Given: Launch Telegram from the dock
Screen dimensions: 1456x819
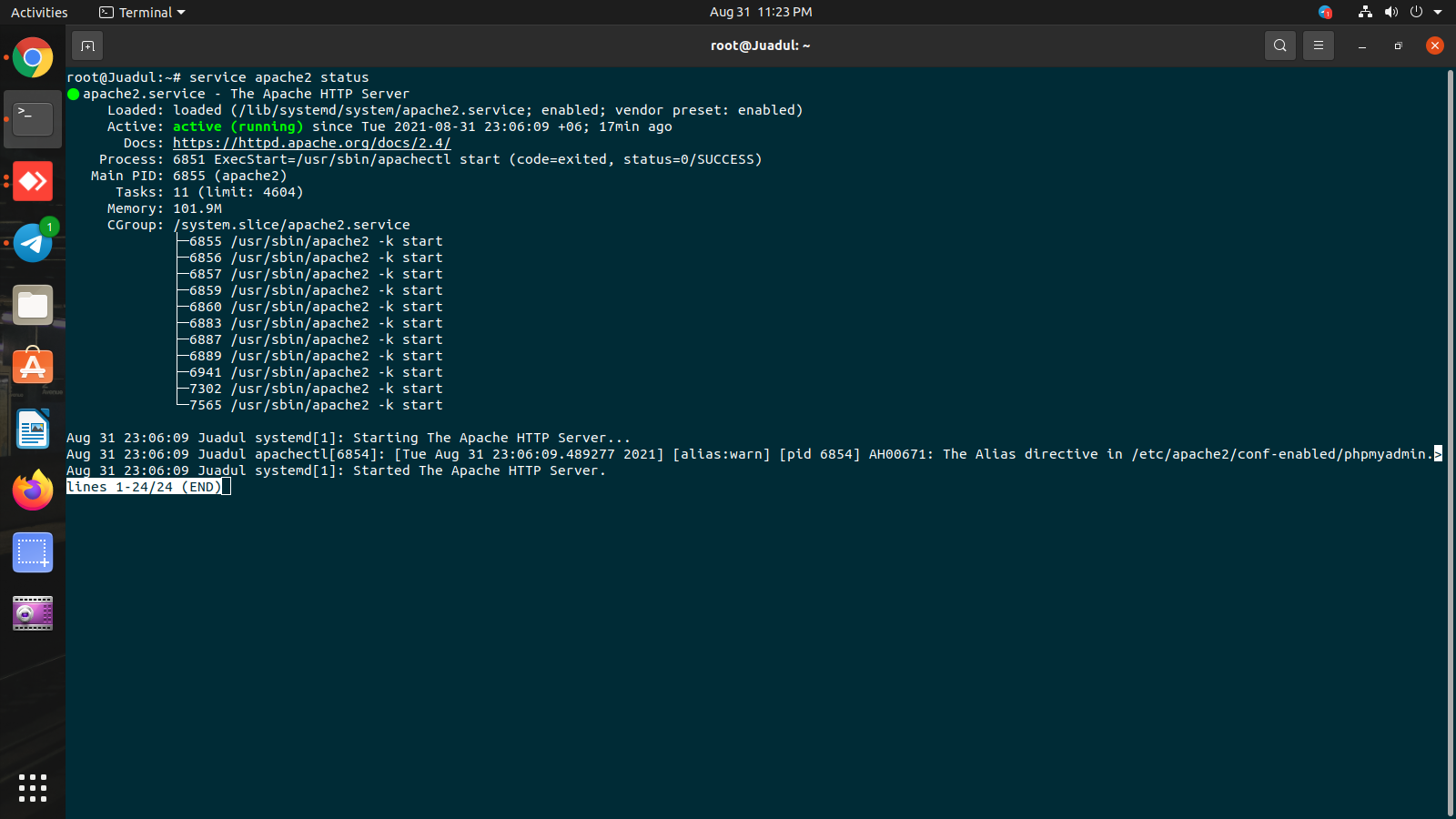Looking at the screenshot, I should click(x=33, y=242).
